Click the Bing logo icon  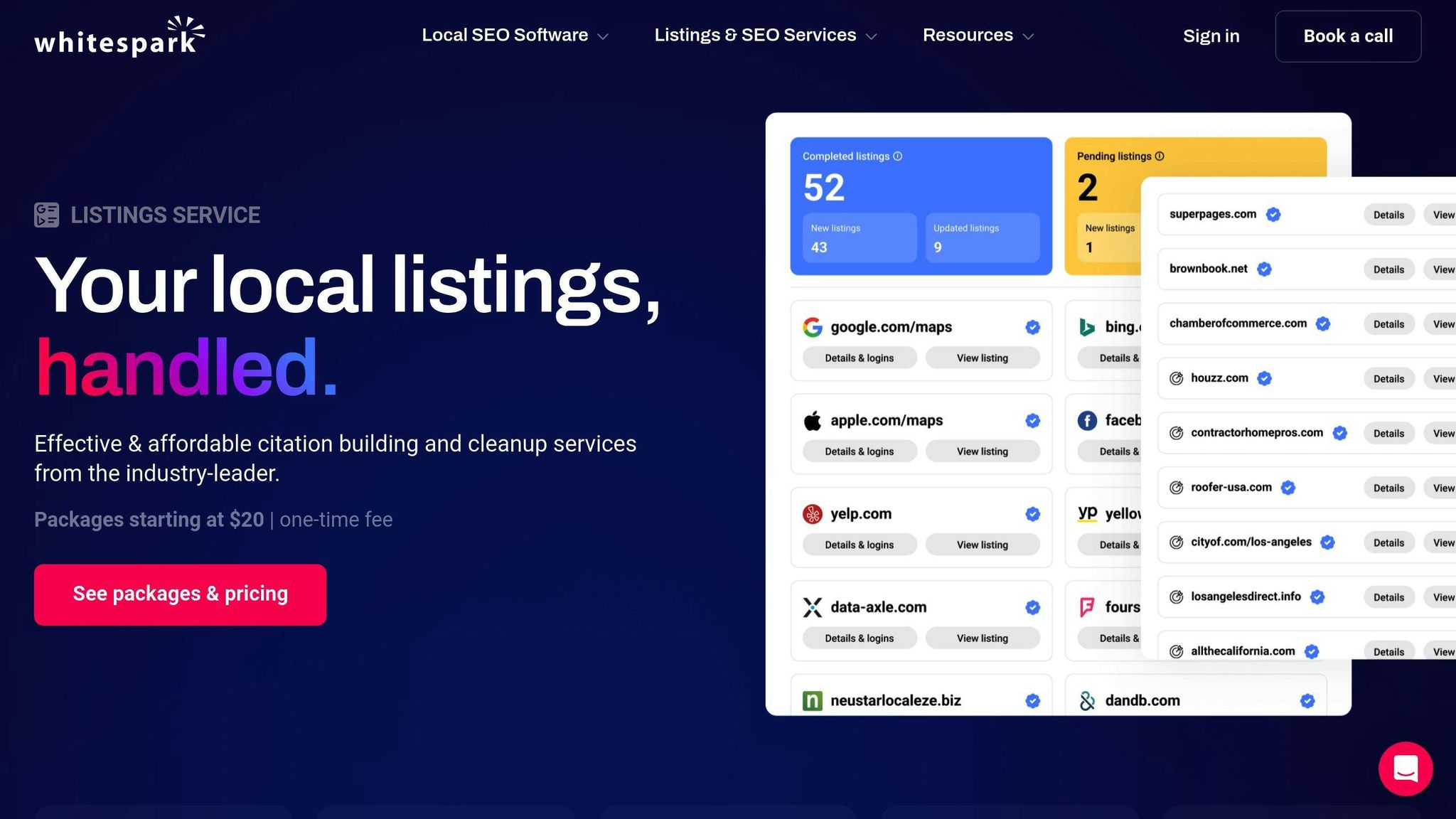pos(1087,327)
